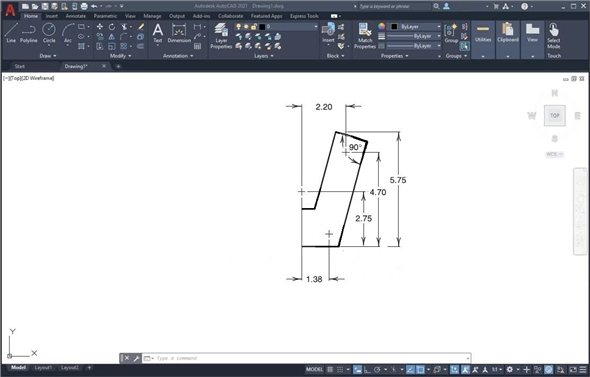Screen dimensions: 590x377
Task: Open Layer Properties manager
Action: coord(221,36)
